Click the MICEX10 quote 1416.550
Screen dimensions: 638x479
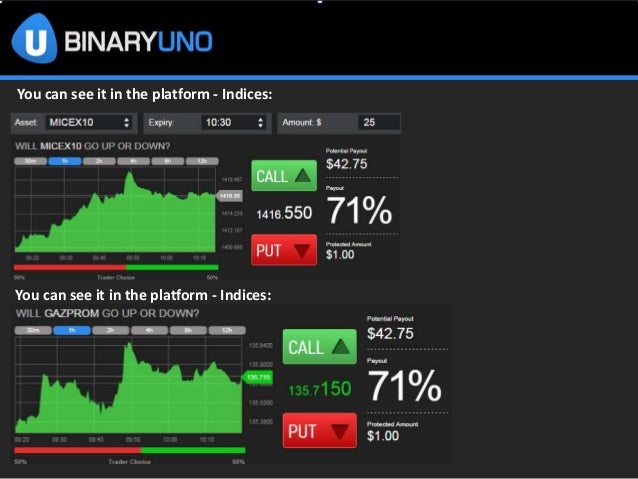[x=284, y=213]
